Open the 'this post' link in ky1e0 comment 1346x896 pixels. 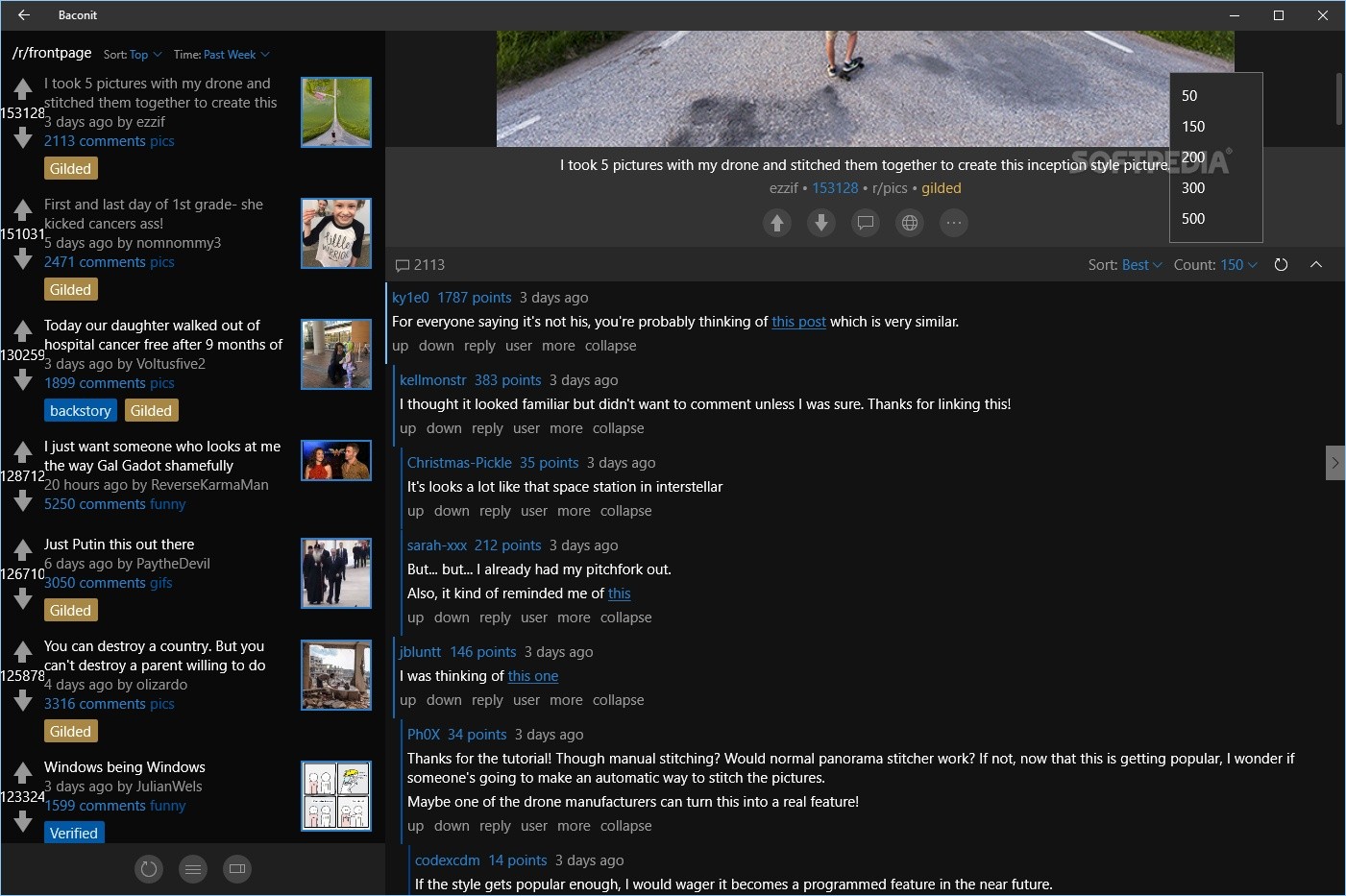click(x=798, y=322)
